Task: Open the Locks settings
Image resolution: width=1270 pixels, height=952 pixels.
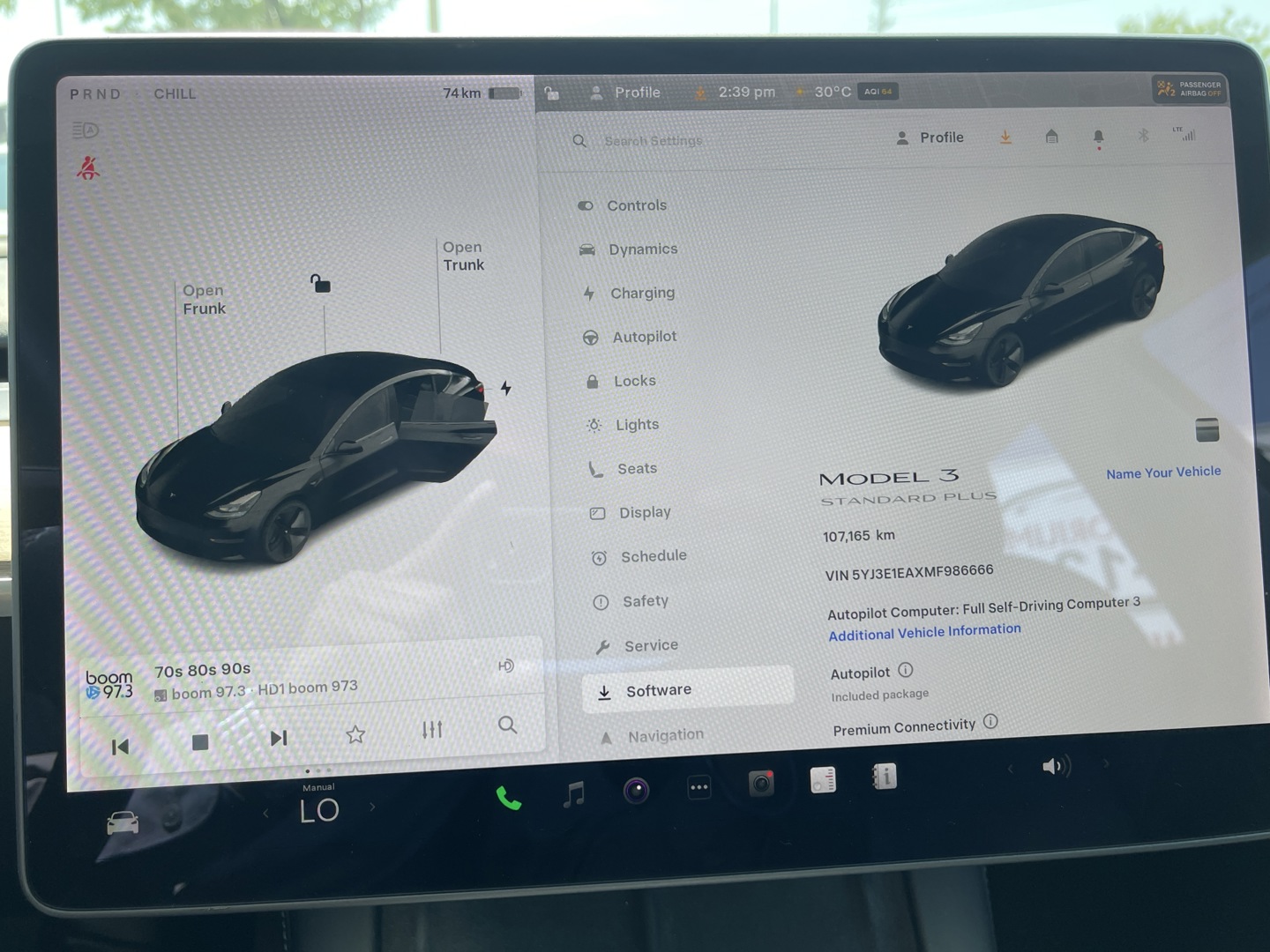Action: pos(620,381)
